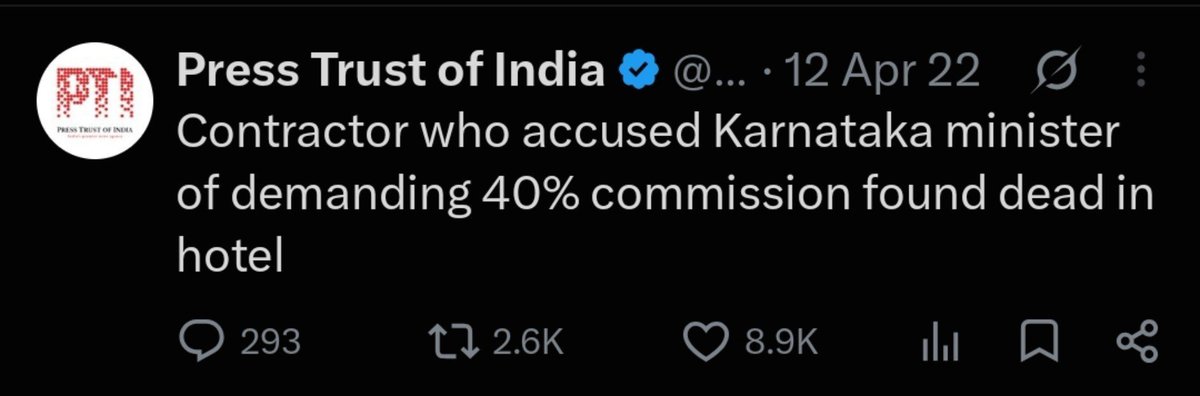The image size is (1200, 396).
Task: Click the blue verified badge
Action: (638, 73)
